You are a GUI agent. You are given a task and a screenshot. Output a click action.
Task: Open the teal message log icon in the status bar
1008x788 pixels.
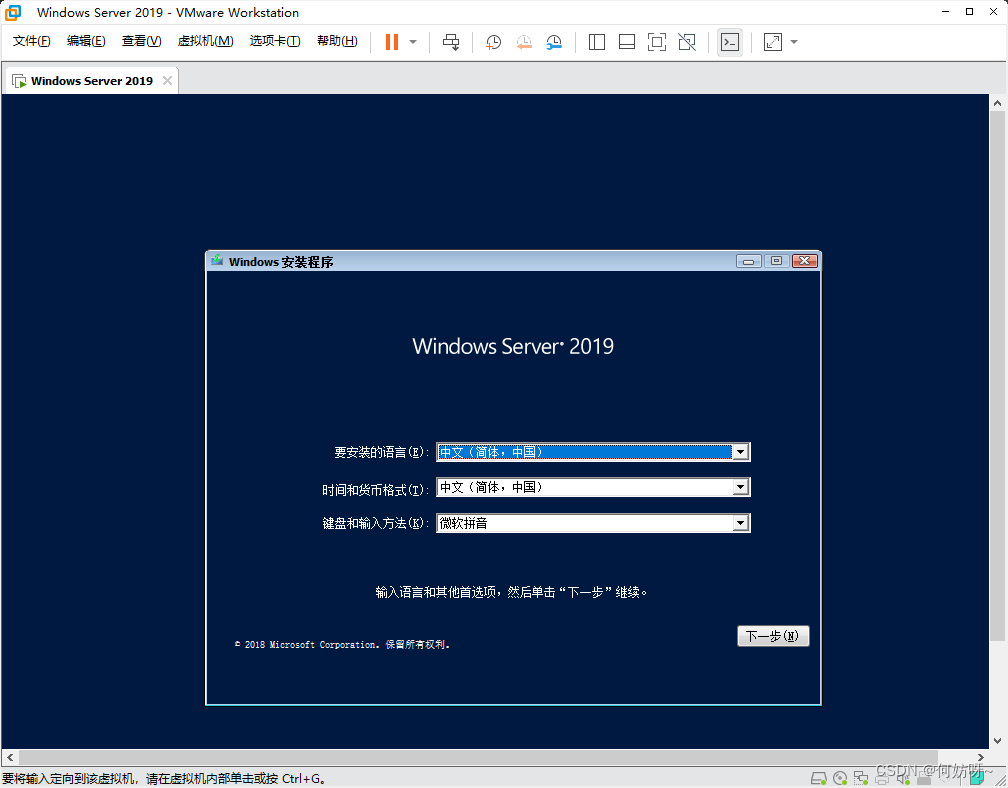click(x=976, y=778)
